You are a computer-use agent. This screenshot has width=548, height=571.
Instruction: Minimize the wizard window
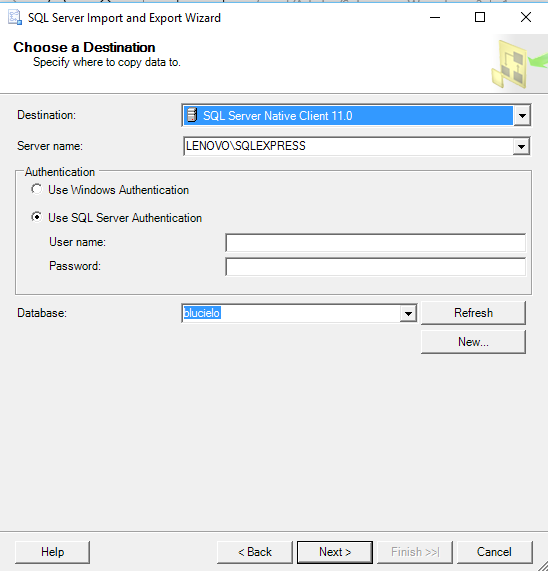435,17
